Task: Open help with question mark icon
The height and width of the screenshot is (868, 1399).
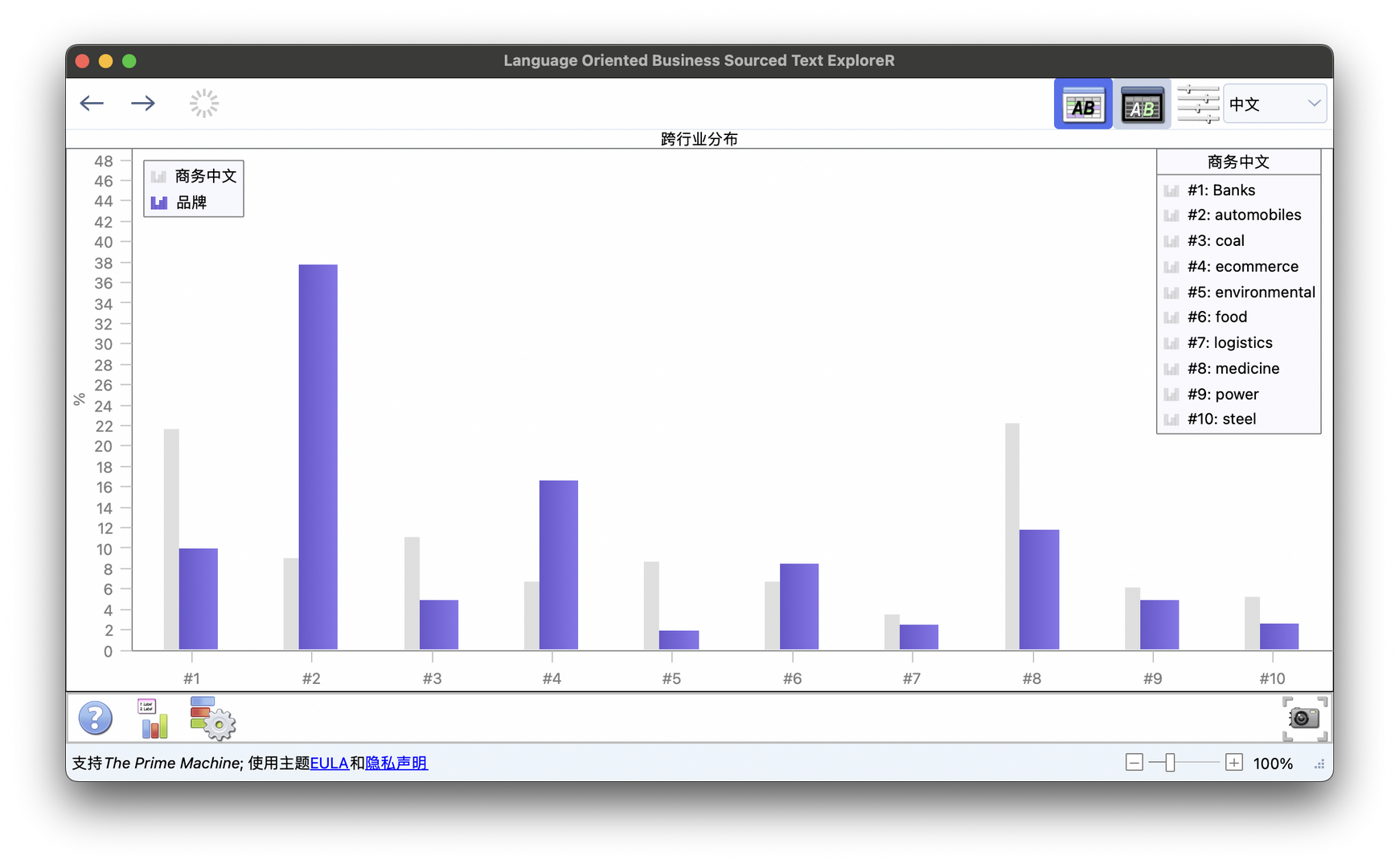Action: (x=95, y=718)
